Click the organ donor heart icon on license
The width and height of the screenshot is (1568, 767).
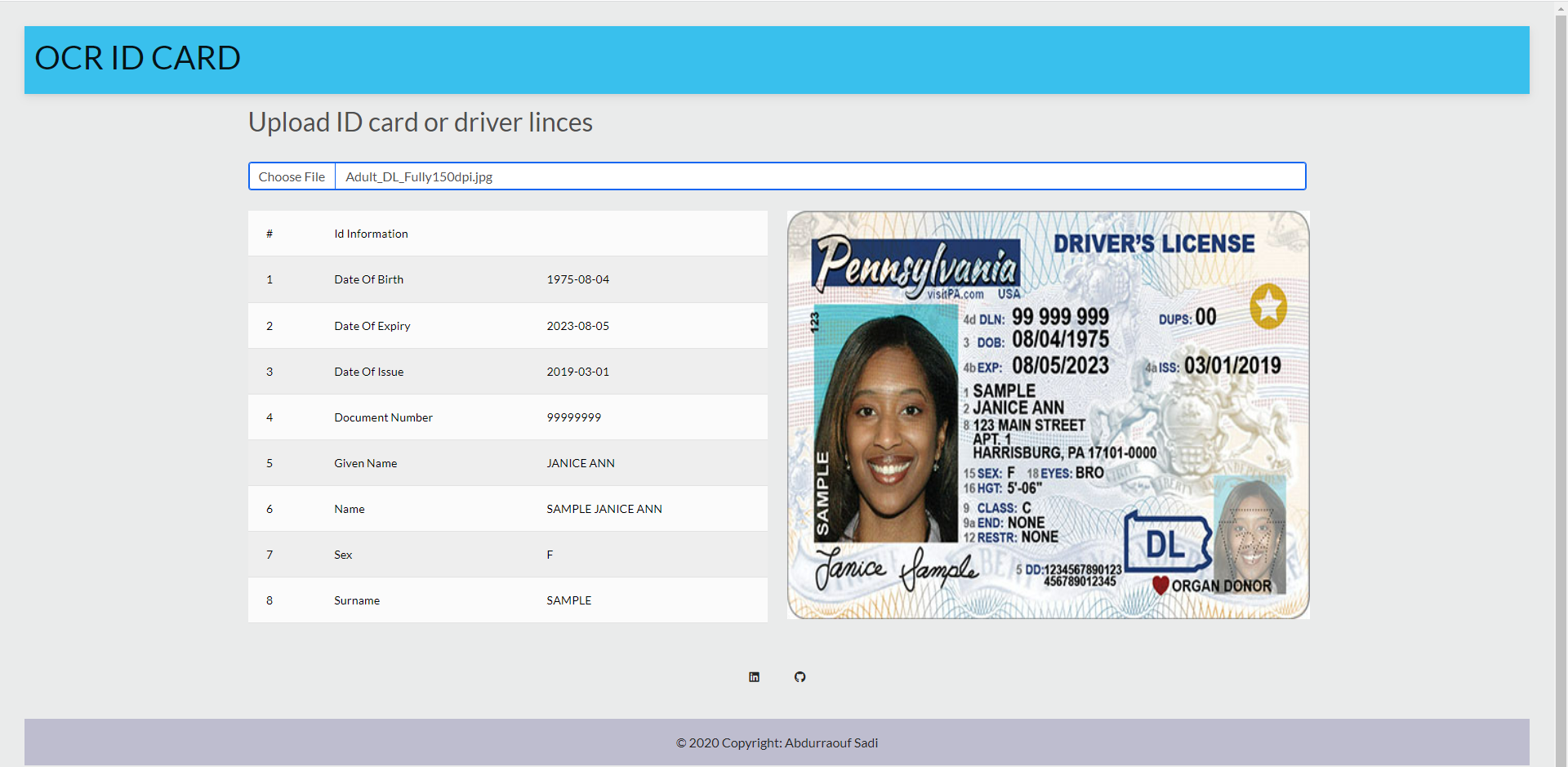(1160, 584)
